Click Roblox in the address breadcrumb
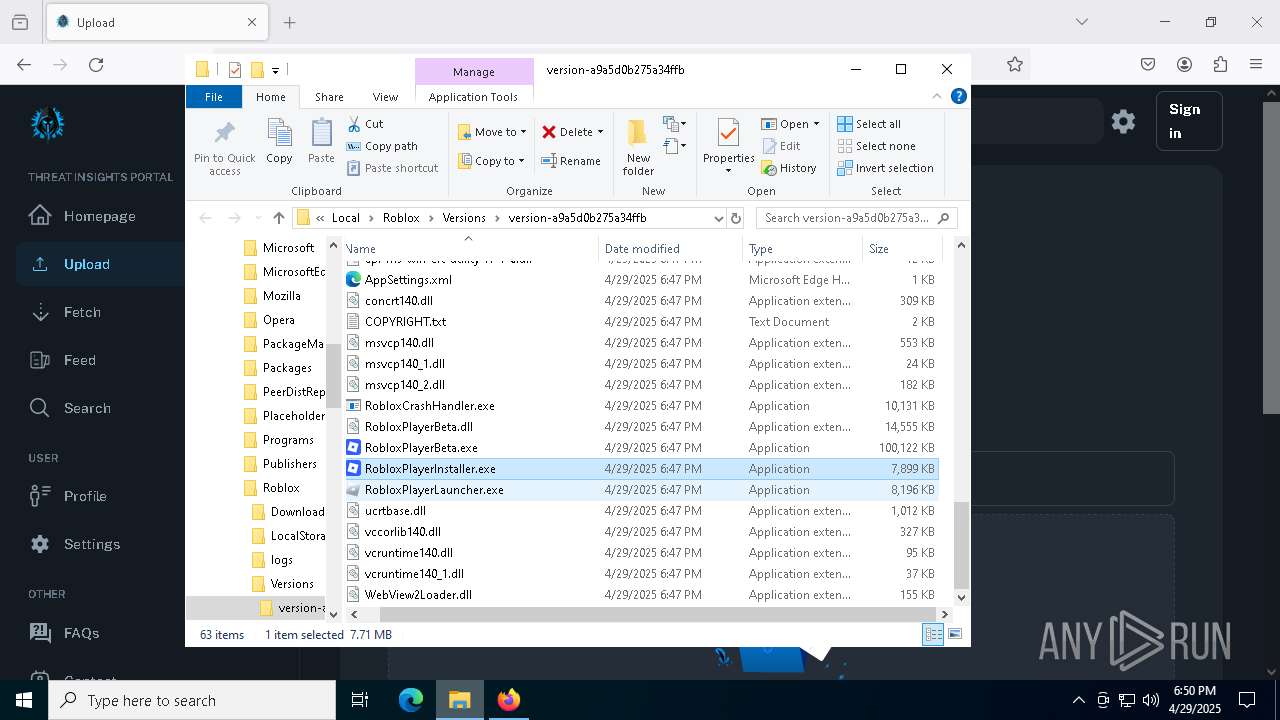Viewport: 1280px width, 720px height. pos(401,218)
